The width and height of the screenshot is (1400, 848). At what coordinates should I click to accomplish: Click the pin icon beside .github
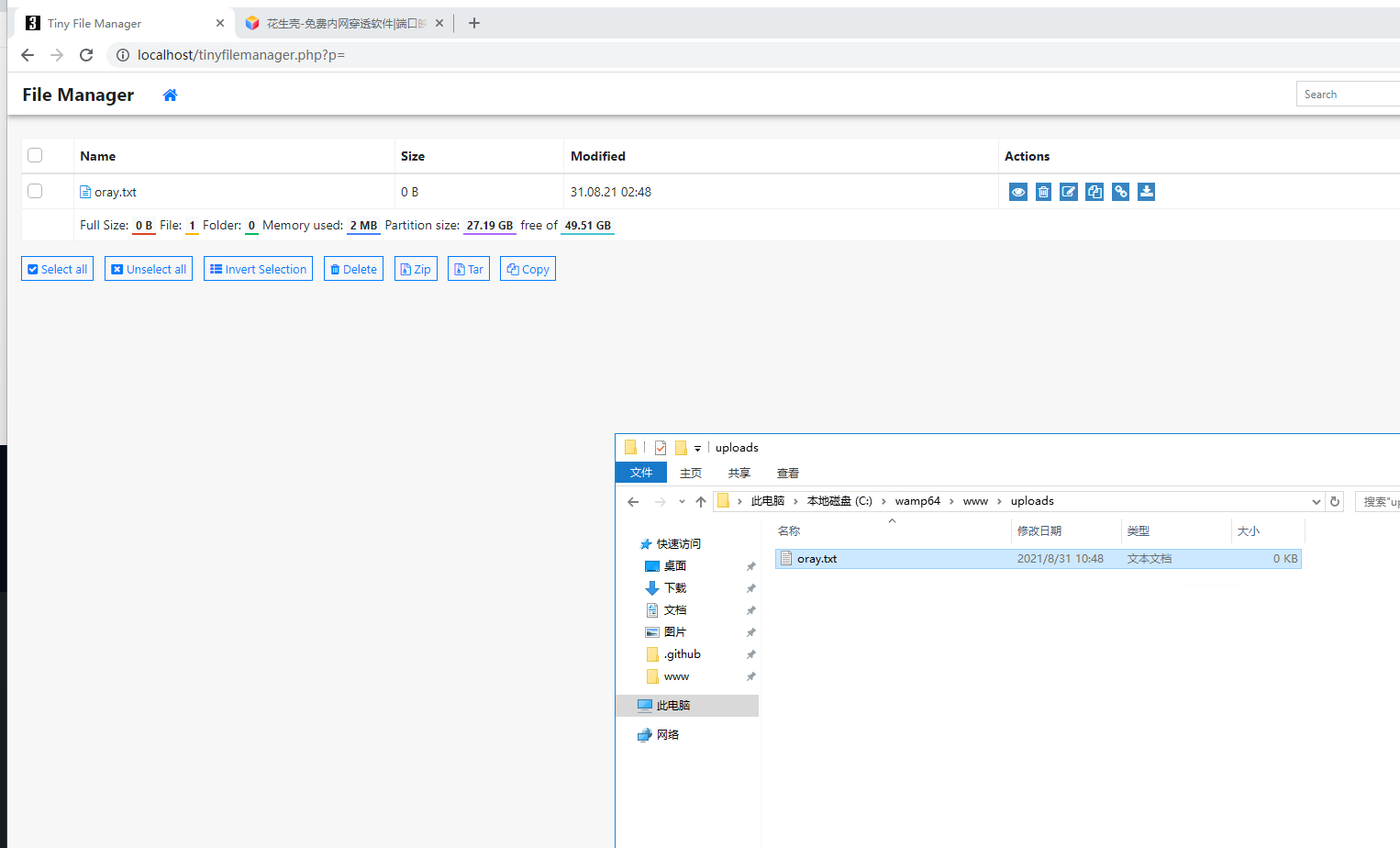[x=750, y=654]
